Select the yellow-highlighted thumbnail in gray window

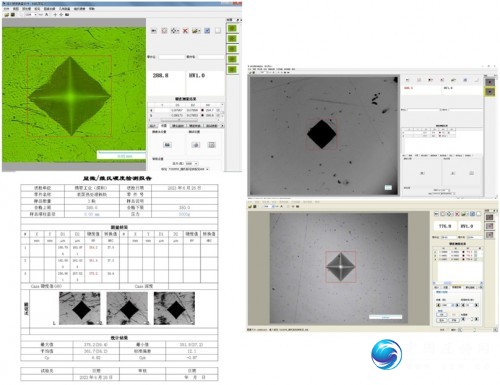[x=490, y=91]
